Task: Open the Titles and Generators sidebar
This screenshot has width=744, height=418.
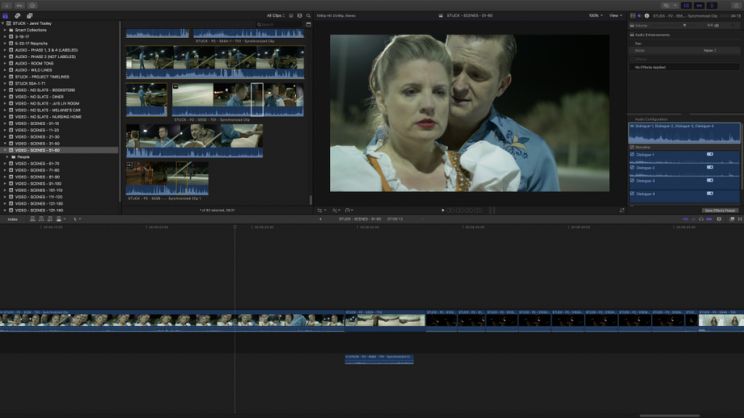Action: 29,16
